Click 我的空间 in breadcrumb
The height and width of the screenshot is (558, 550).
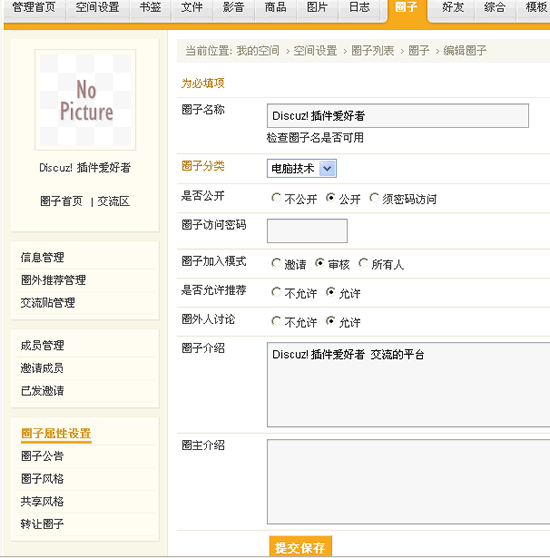258,51
